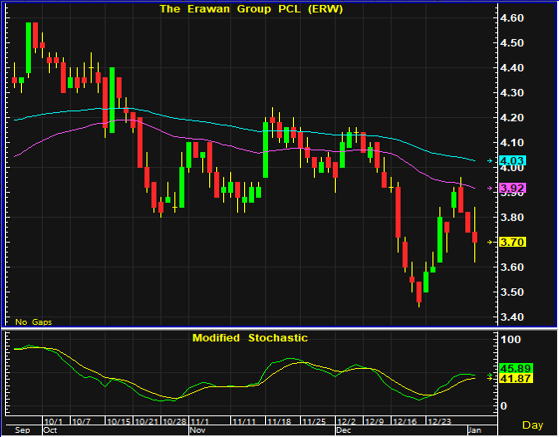559x437 pixels.
Task: Click the magenta 3.92 moving average label
Action: pos(512,188)
